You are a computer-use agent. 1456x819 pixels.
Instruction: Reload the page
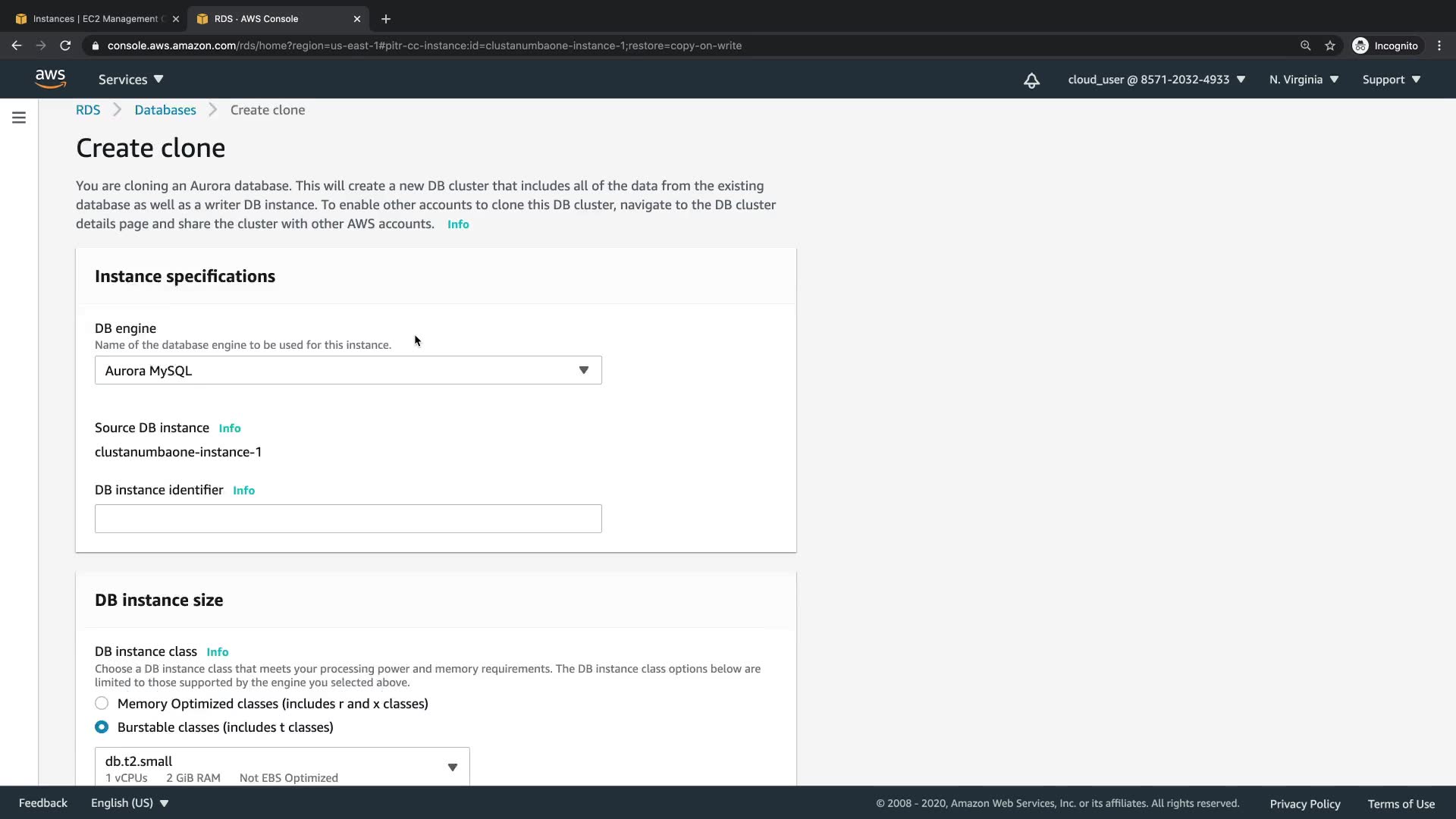[65, 45]
